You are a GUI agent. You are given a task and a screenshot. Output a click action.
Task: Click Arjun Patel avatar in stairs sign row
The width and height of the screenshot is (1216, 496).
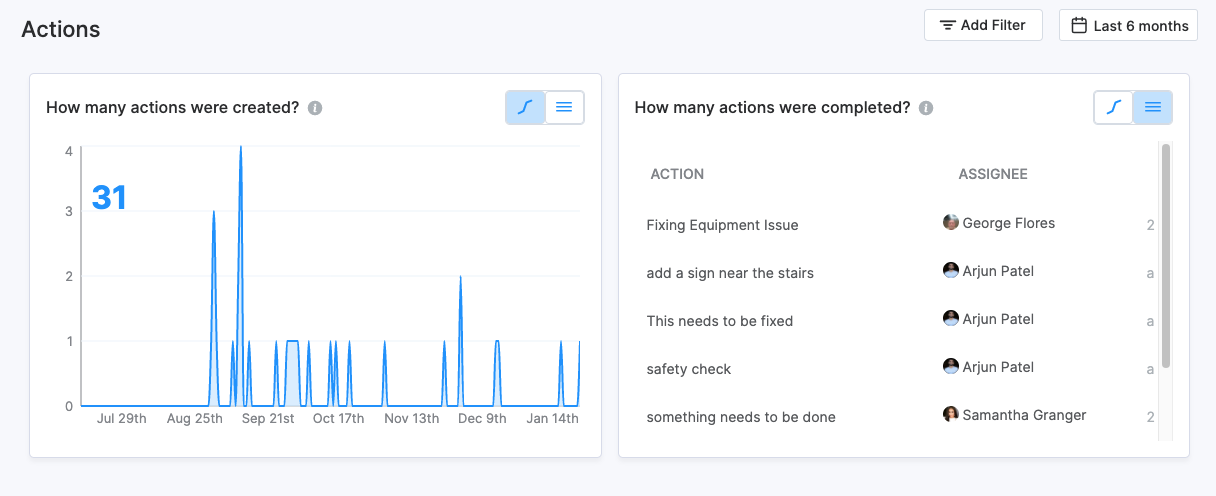[951, 270]
